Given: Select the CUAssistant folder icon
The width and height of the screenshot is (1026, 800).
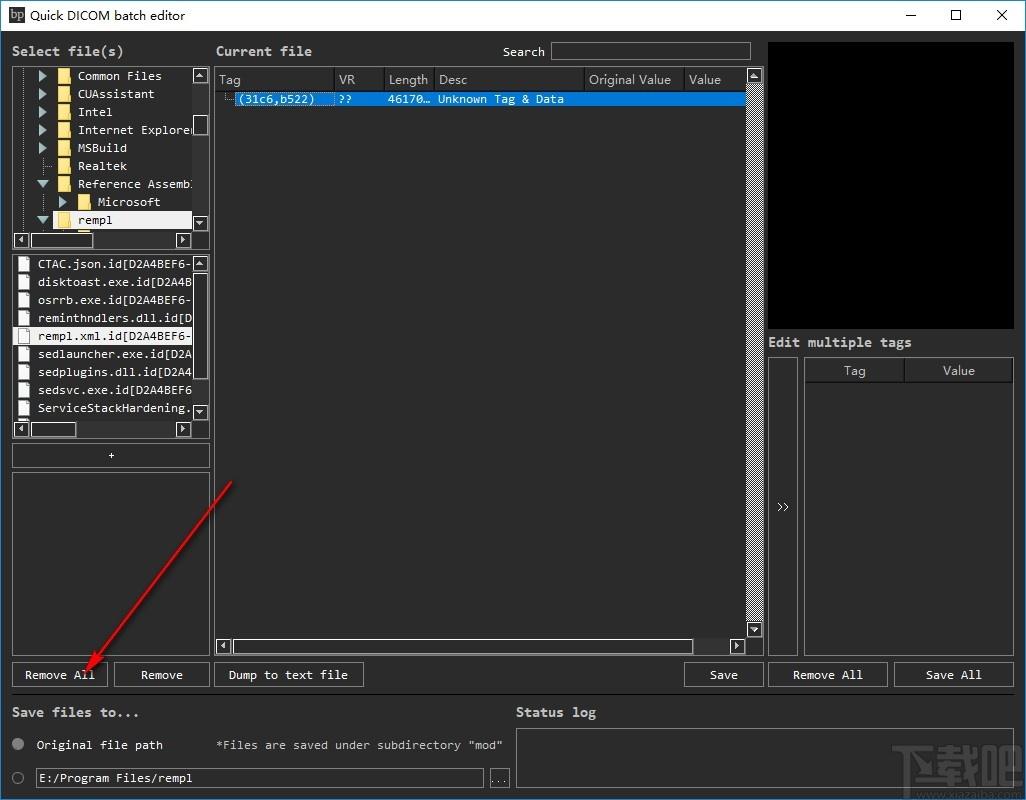Looking at the screenshot, I should 64,94.
